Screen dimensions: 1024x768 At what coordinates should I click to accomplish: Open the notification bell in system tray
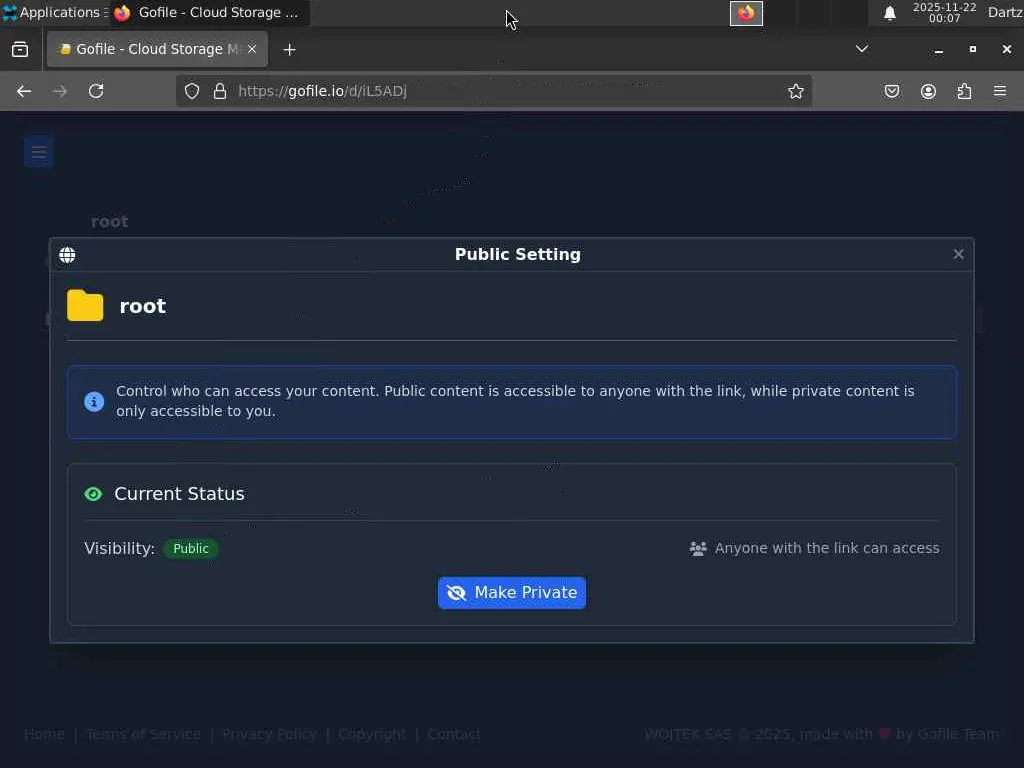pos(890,13)
